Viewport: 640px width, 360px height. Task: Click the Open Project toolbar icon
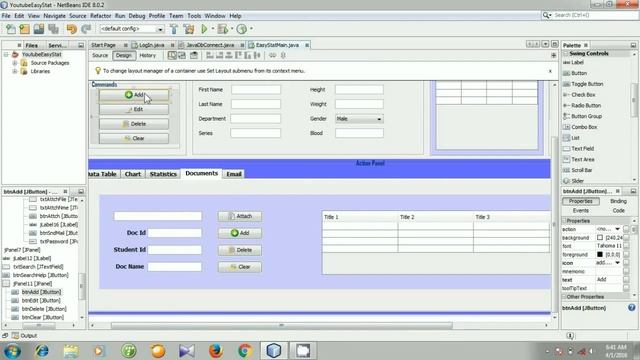coord(39,29)
